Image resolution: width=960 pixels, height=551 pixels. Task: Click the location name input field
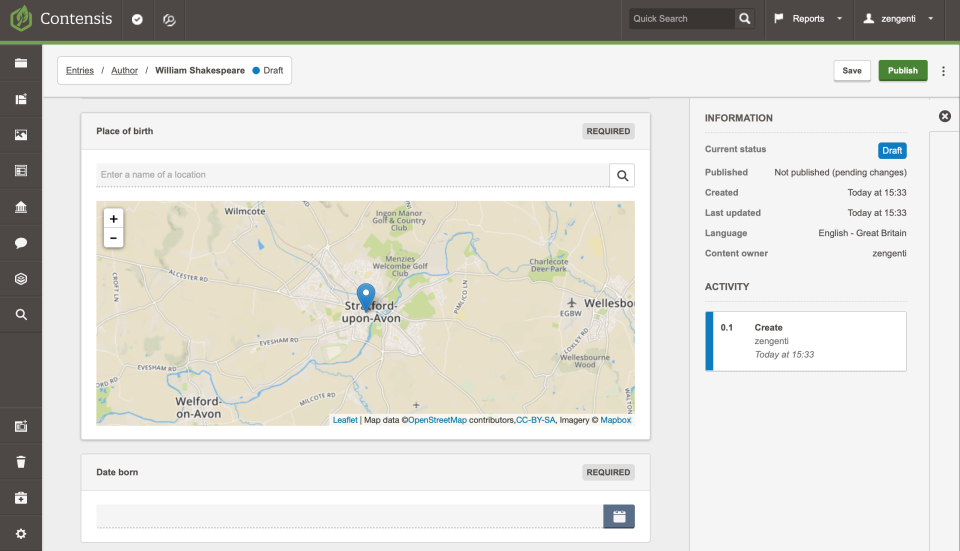[x=352, y=175]
